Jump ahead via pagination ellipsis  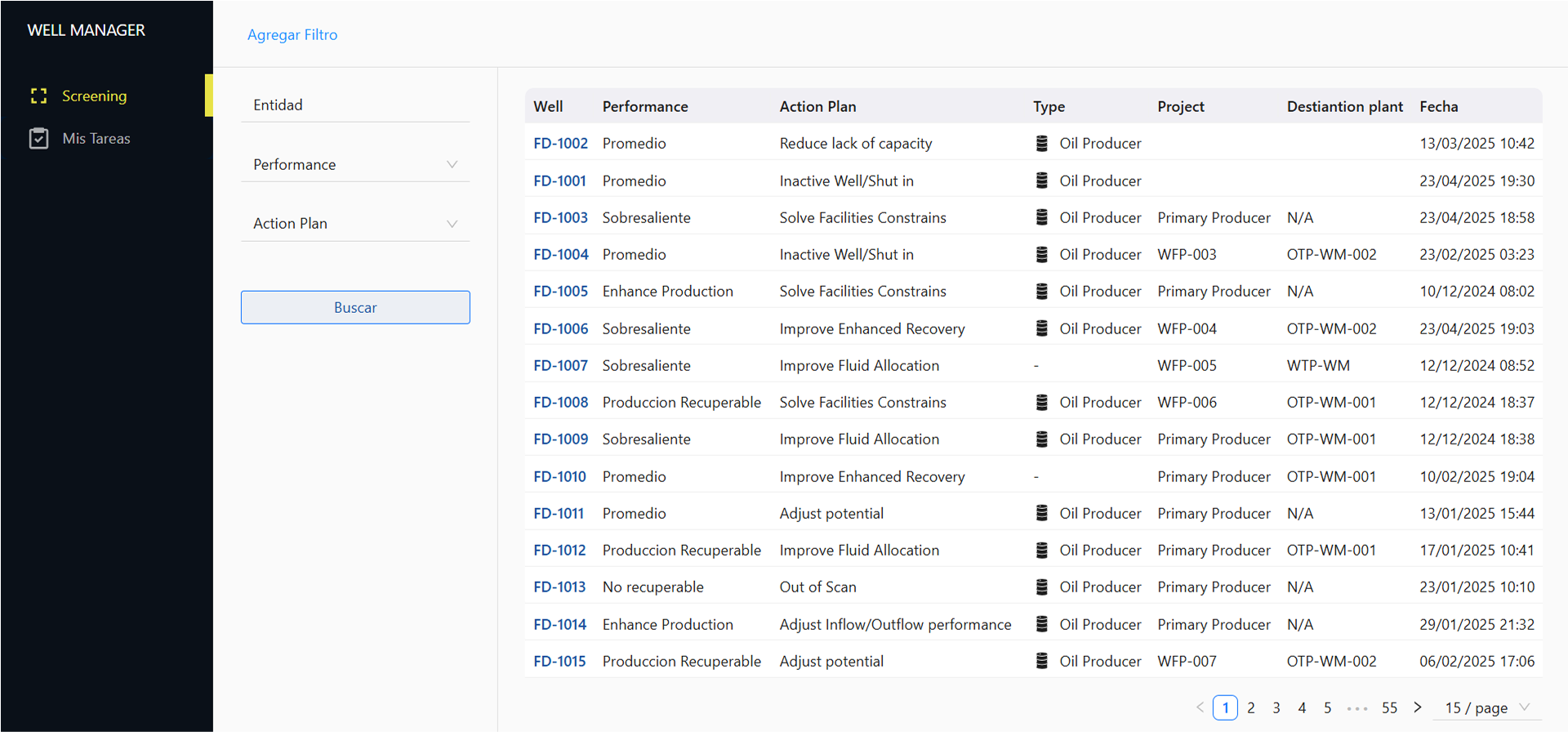tap(1356, 708)
